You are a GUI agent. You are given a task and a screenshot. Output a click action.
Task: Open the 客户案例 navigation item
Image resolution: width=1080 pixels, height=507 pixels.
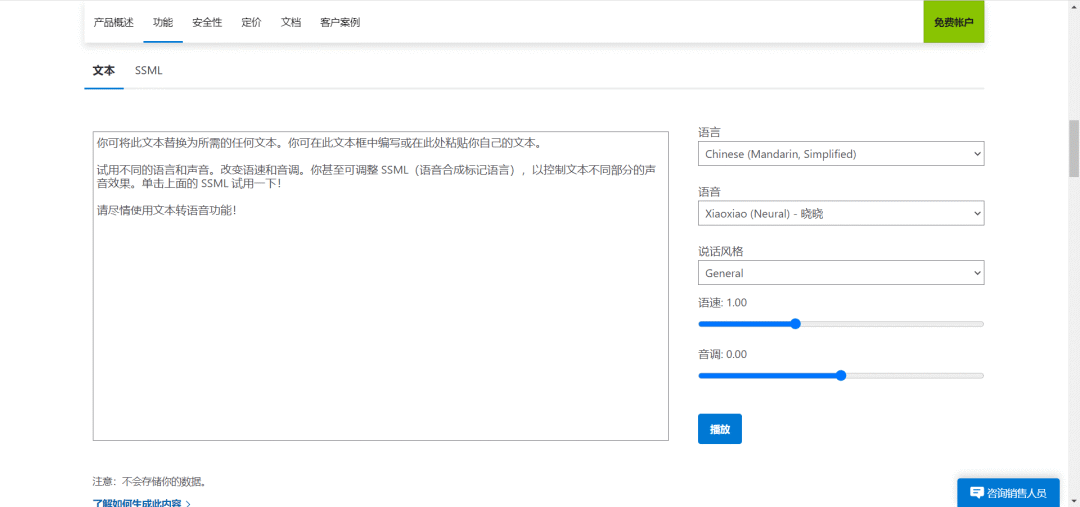click(340, 22)
